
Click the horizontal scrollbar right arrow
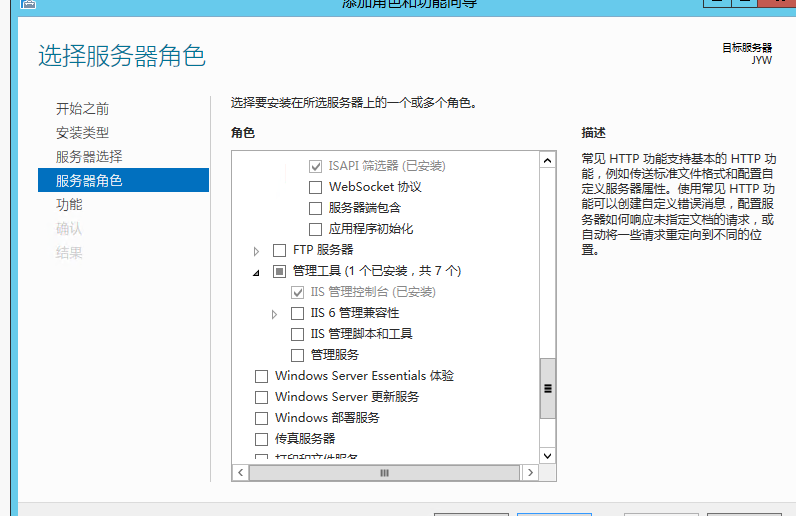tap(531, 471)
